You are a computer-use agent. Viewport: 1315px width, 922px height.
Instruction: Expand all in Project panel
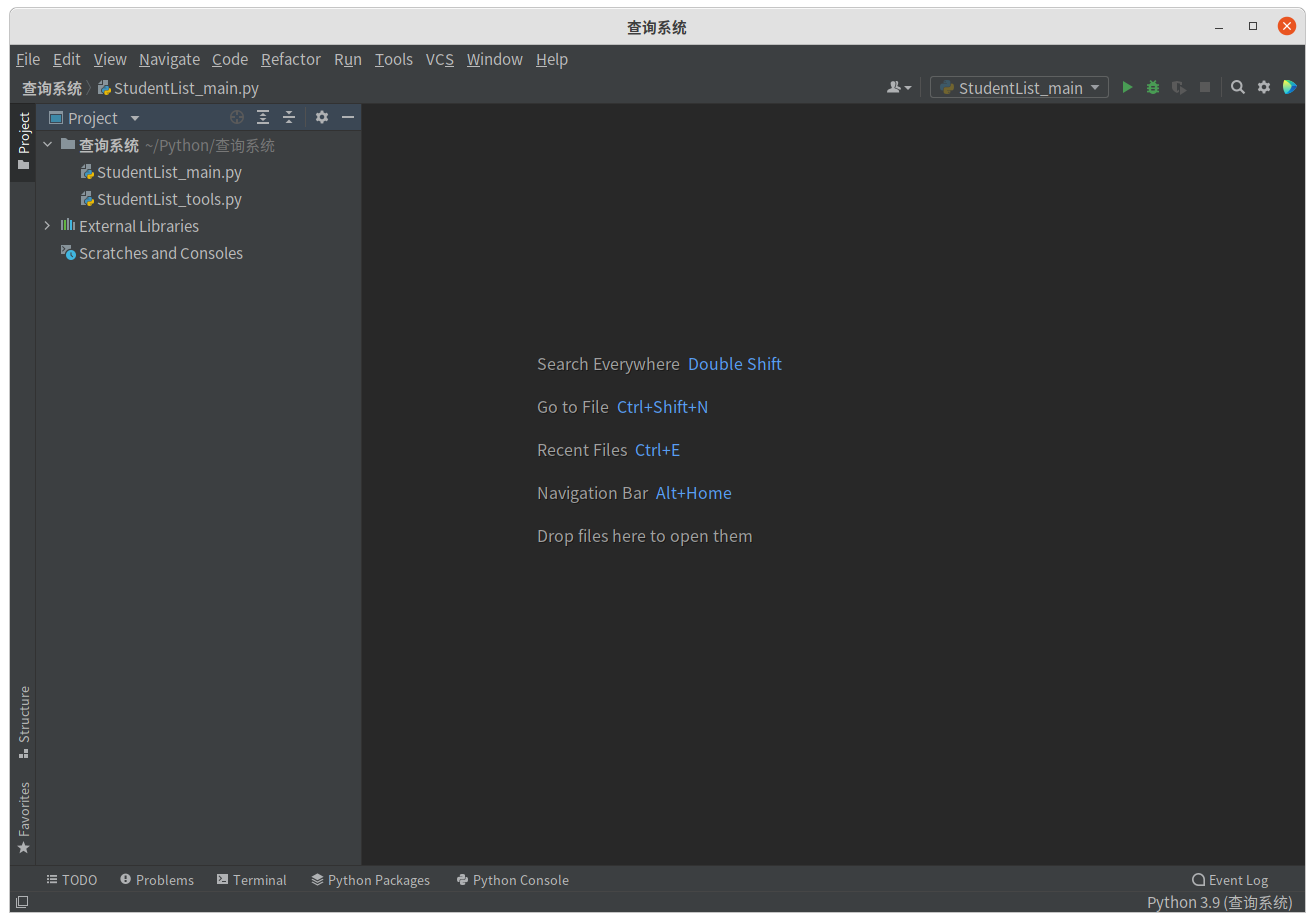263,118
